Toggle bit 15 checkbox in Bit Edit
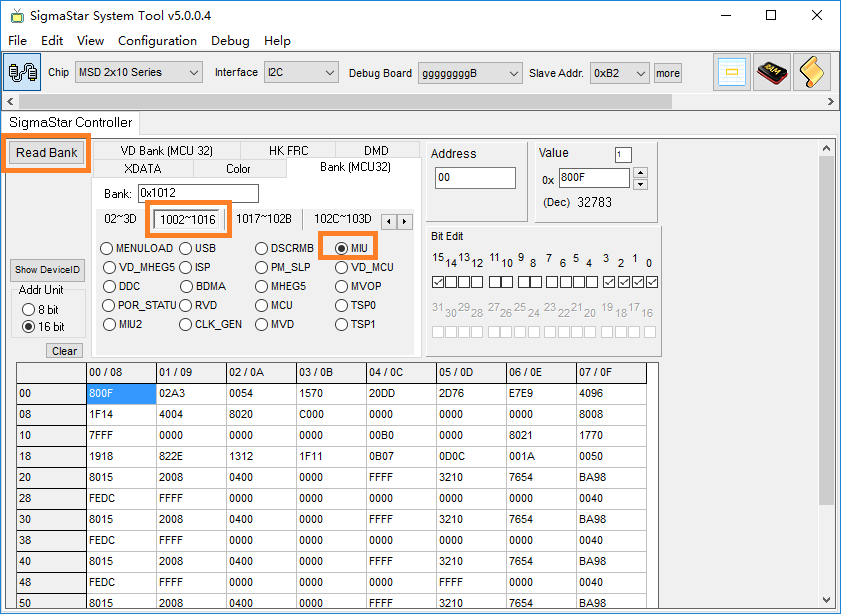 coord(438,282)
